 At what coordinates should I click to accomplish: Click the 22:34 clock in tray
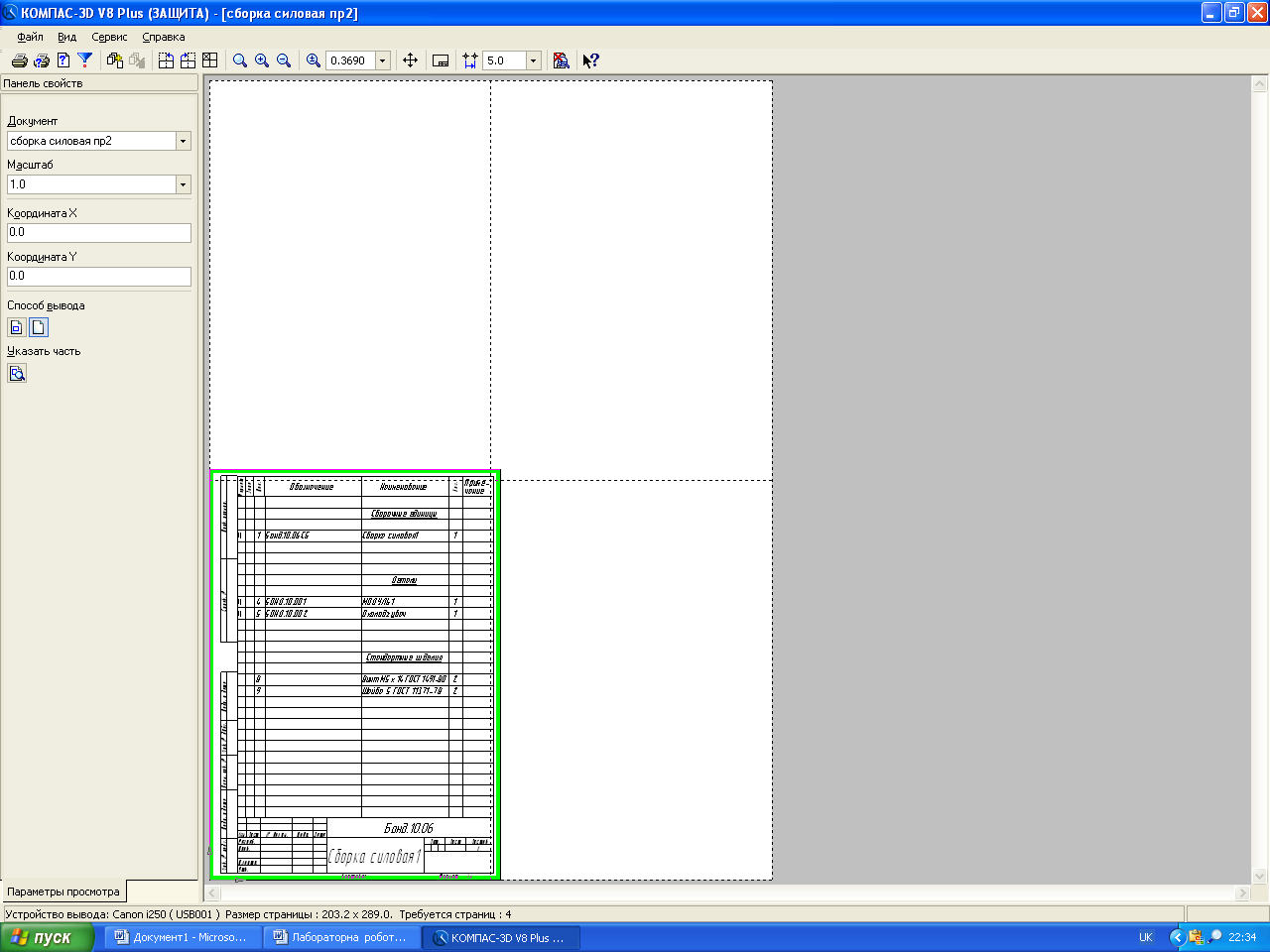tap(1242, 937)
